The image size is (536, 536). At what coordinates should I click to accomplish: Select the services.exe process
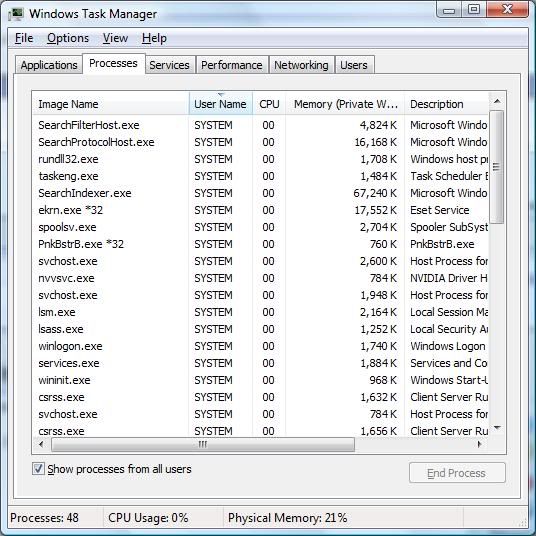pos(260,363)
